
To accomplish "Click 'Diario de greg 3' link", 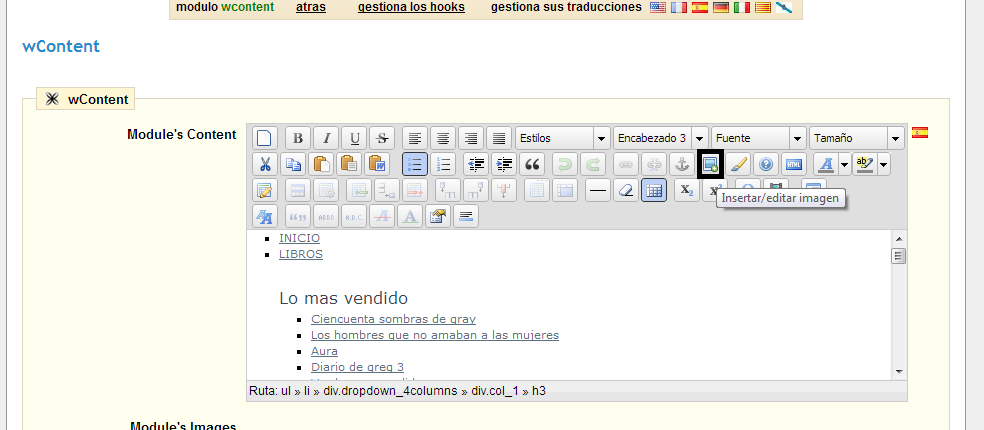I will coord(357,367).
